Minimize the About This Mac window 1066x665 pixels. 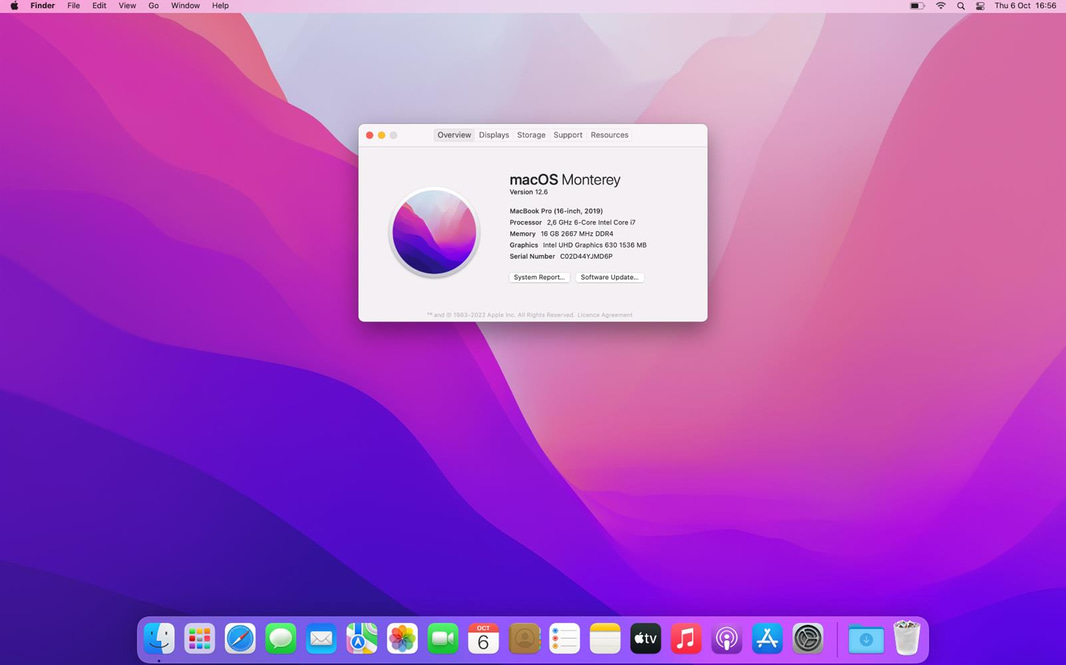[381, 135]
